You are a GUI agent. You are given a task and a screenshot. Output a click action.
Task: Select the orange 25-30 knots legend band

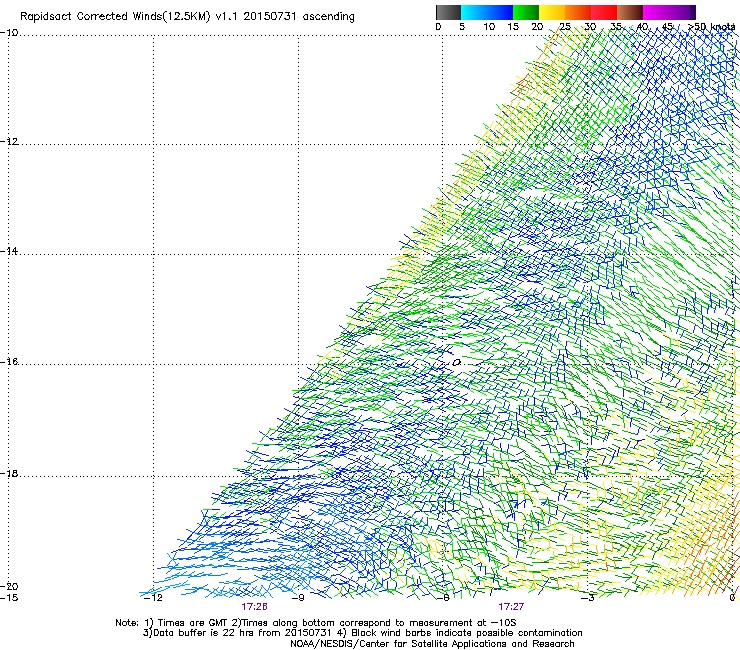click(578, 12)
